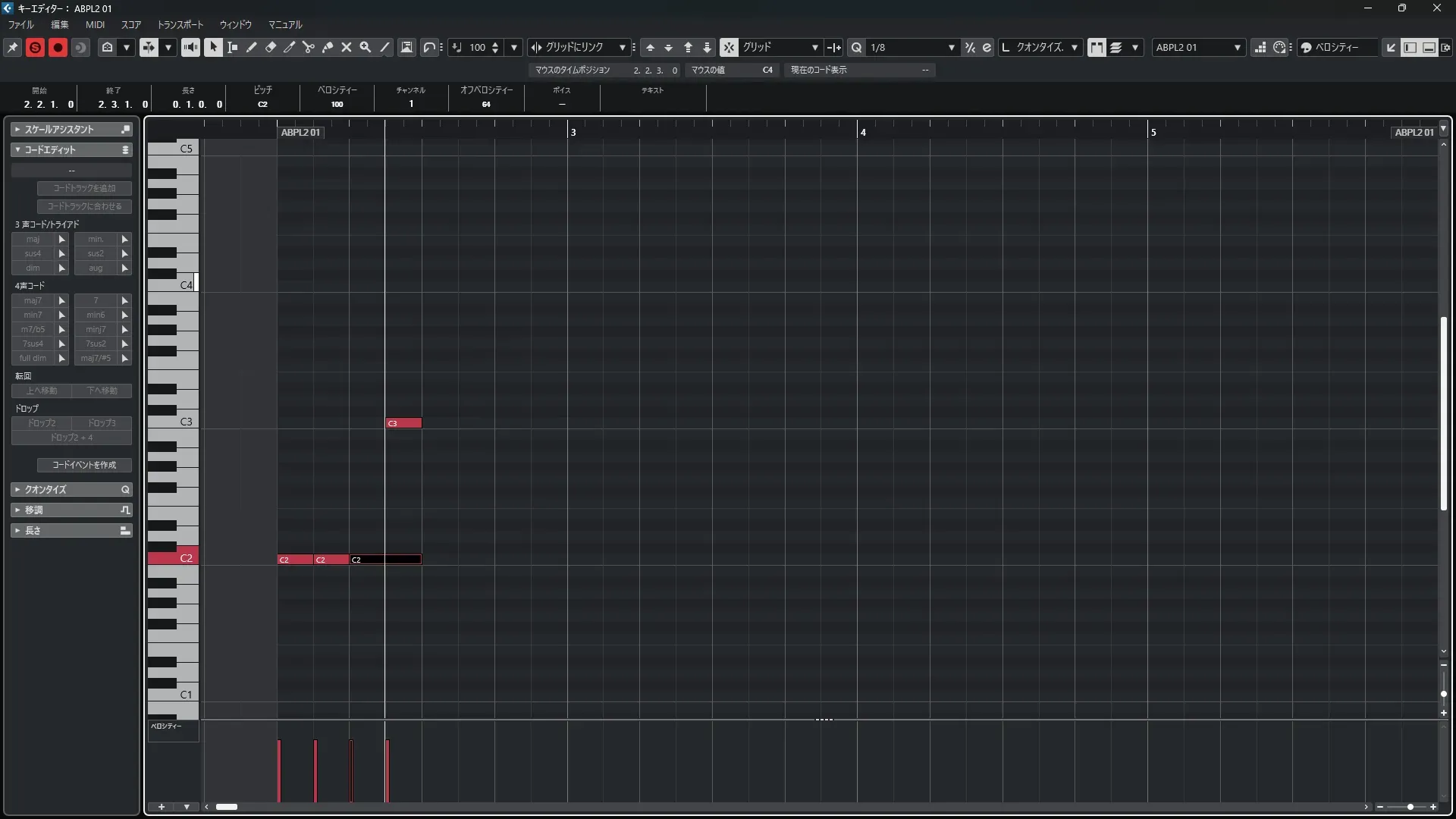Click the コードイベントを作成 button
Image resolution: width=1456 pixels, height=819 pixels.
coord(84,465)
